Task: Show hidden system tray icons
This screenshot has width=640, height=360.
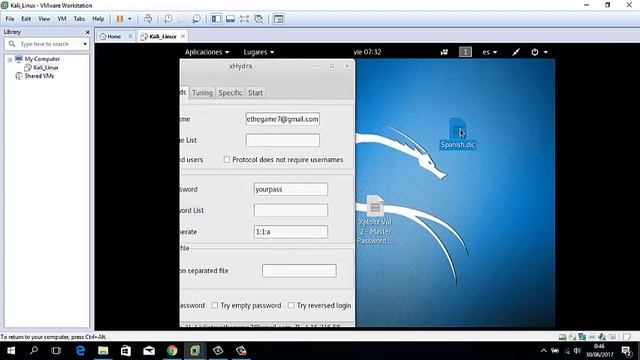Action: coord(543,351)
